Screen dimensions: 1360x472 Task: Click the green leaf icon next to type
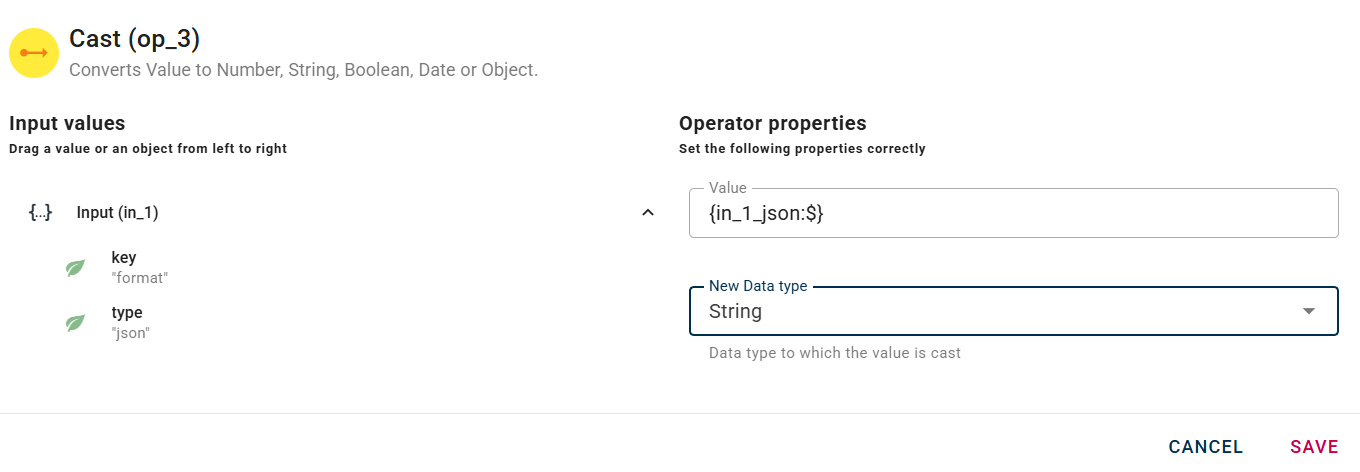click(x=75, y=323)
